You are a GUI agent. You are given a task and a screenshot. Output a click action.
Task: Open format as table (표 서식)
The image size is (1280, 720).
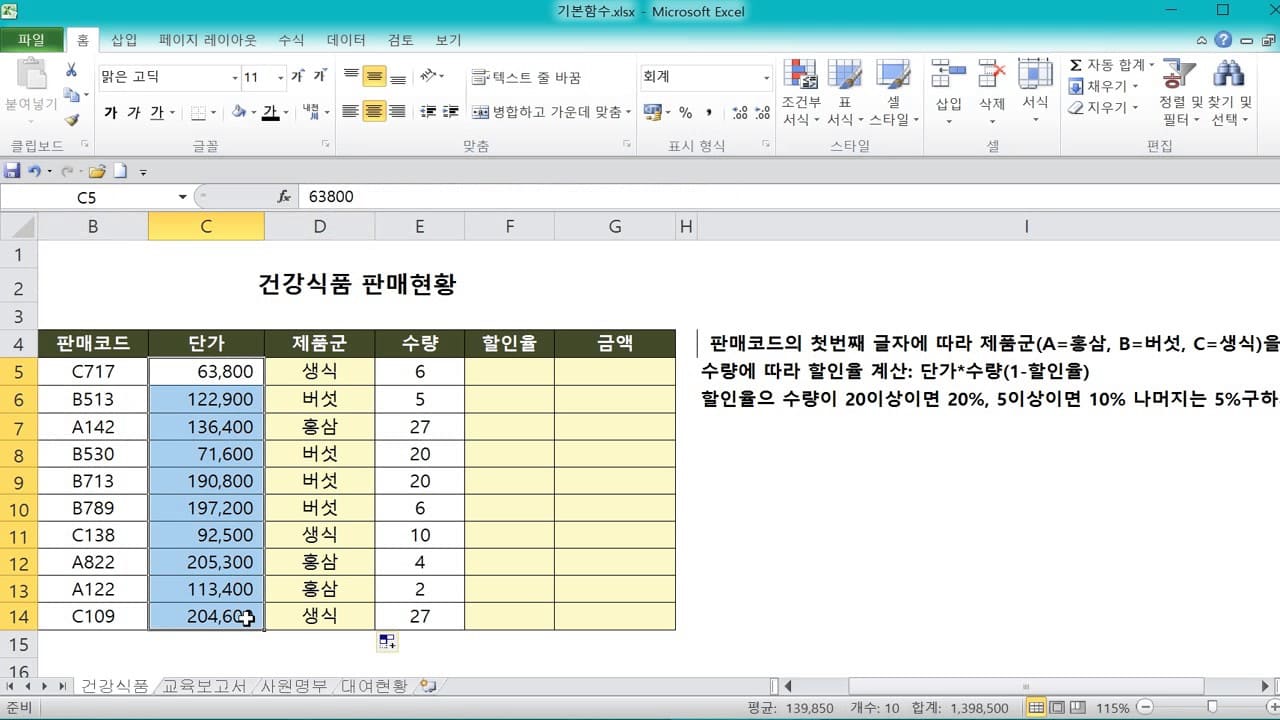(845, 92)
